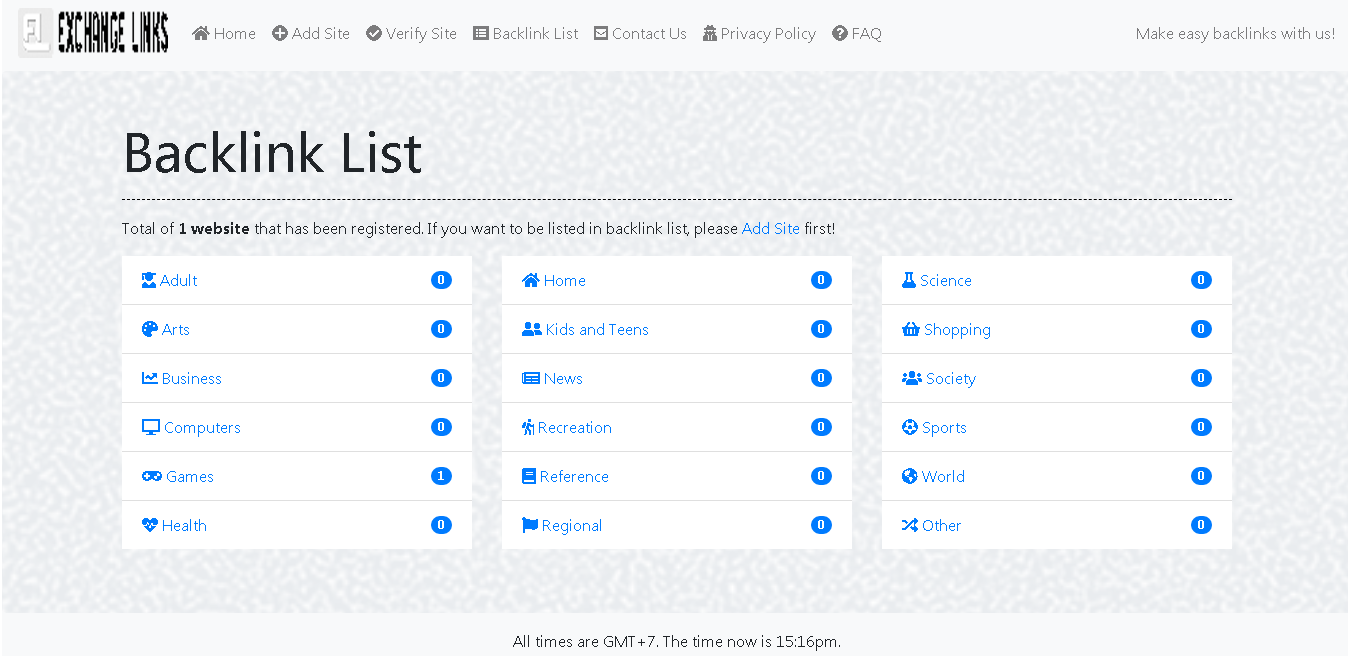Click the Games count badge showing 1
This screenshot has width=1348, height=656.
click(441, 476)
